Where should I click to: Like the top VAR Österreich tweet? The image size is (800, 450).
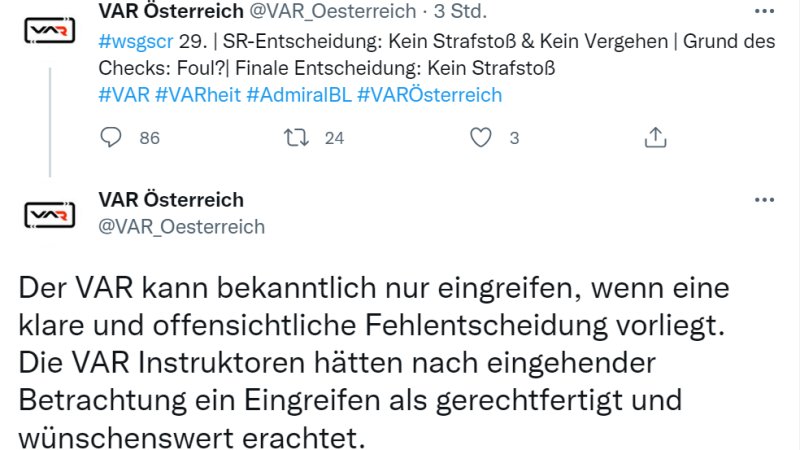coord(482,137)
